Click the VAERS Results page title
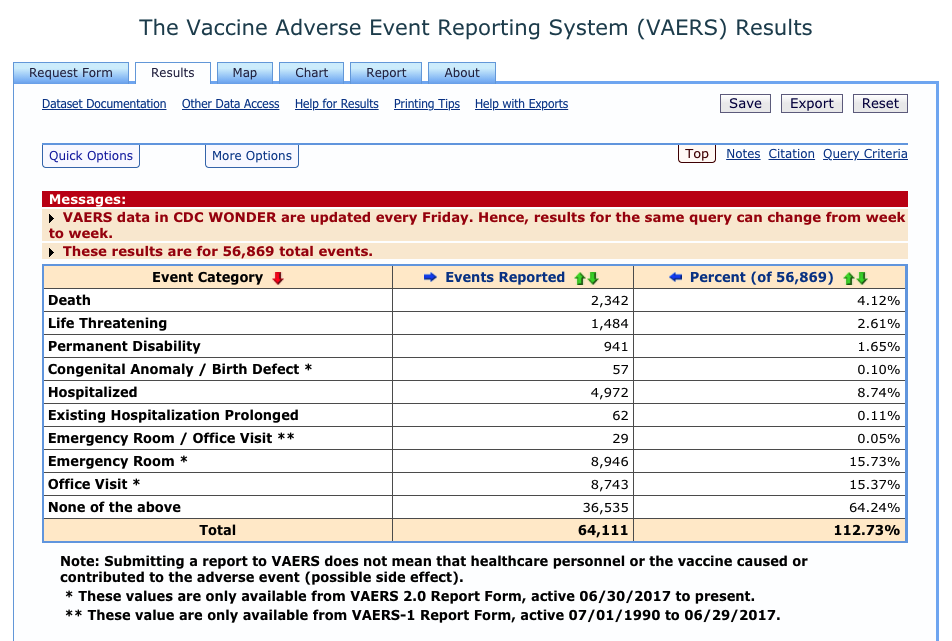 [x=475, y=28]
